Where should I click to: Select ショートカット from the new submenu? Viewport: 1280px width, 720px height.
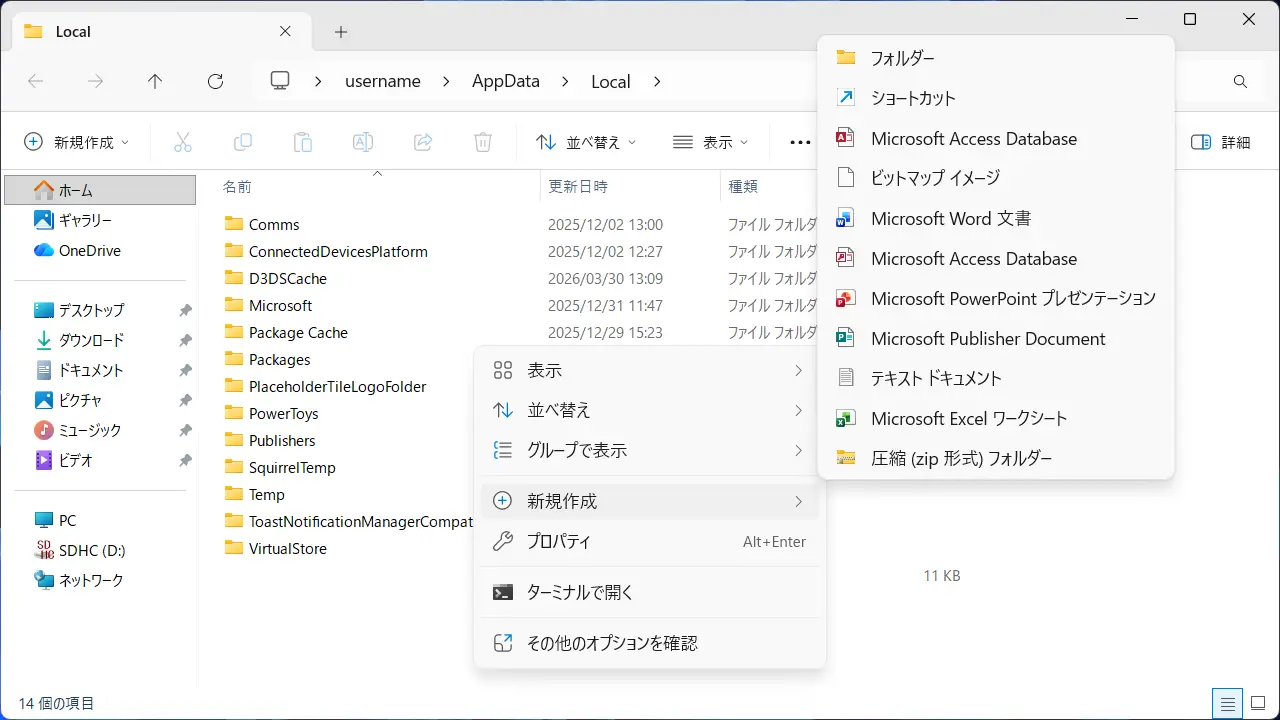[912, 98]
